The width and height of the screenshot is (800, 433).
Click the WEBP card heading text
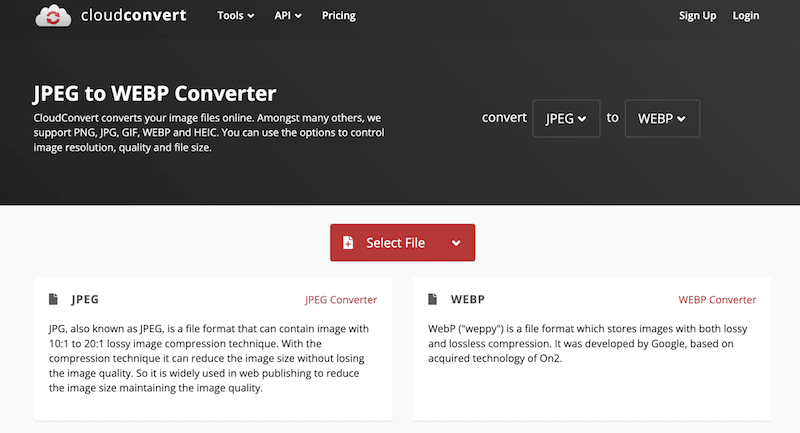(x=468, y=299)
